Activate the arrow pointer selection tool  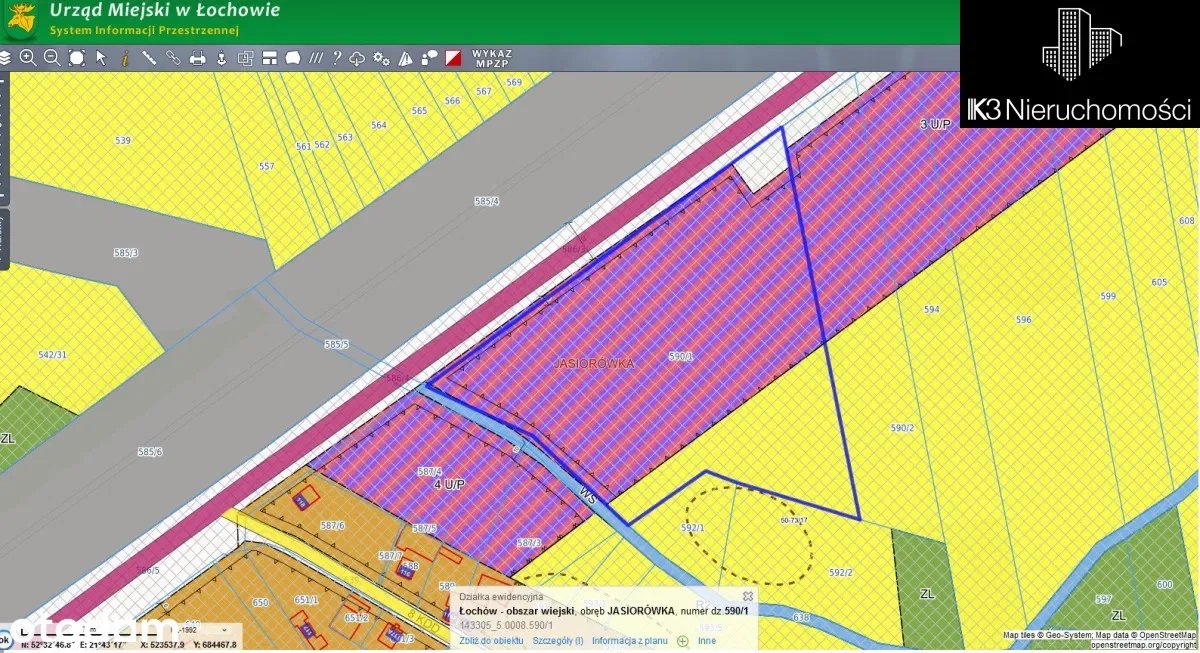tap(101, 58)
